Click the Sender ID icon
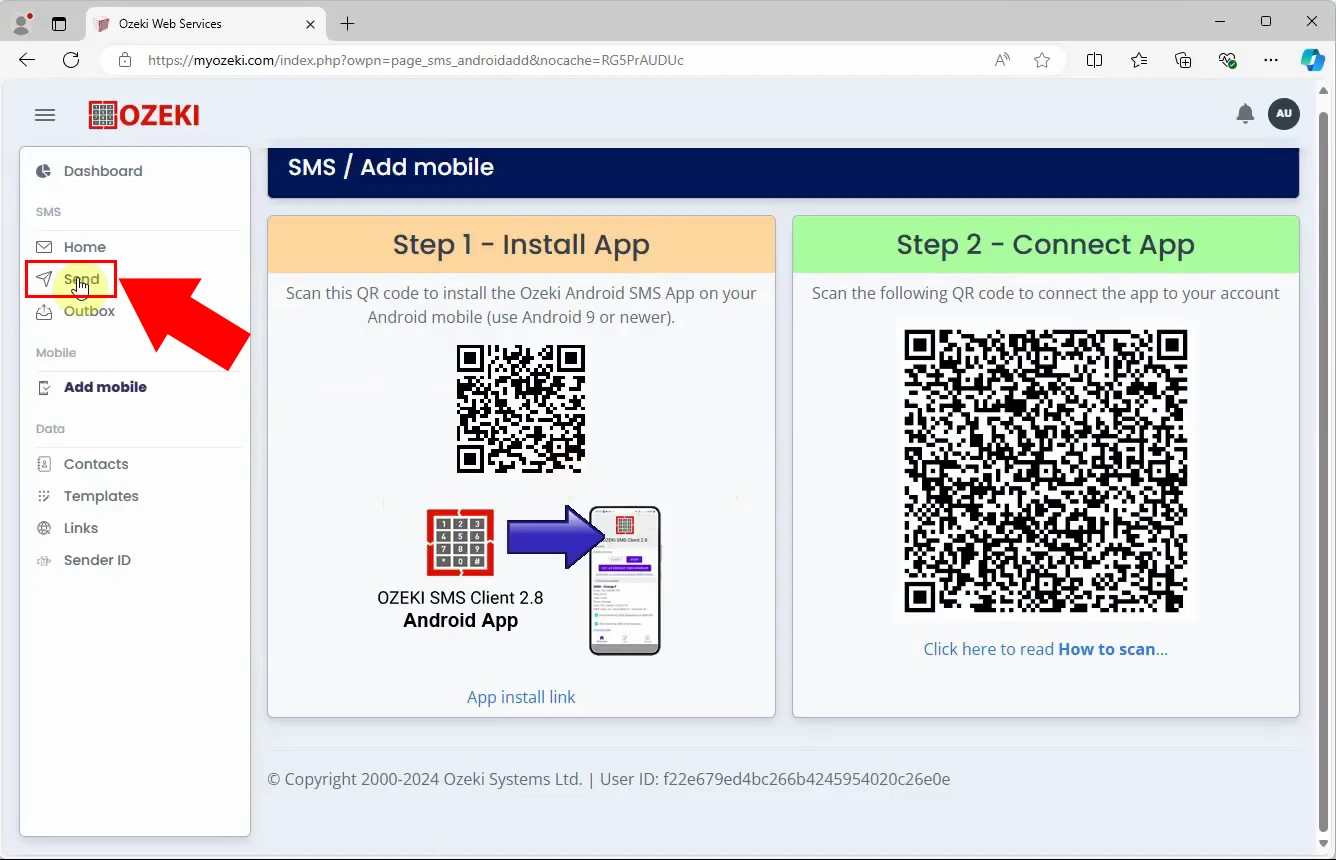 pos(44,561)
